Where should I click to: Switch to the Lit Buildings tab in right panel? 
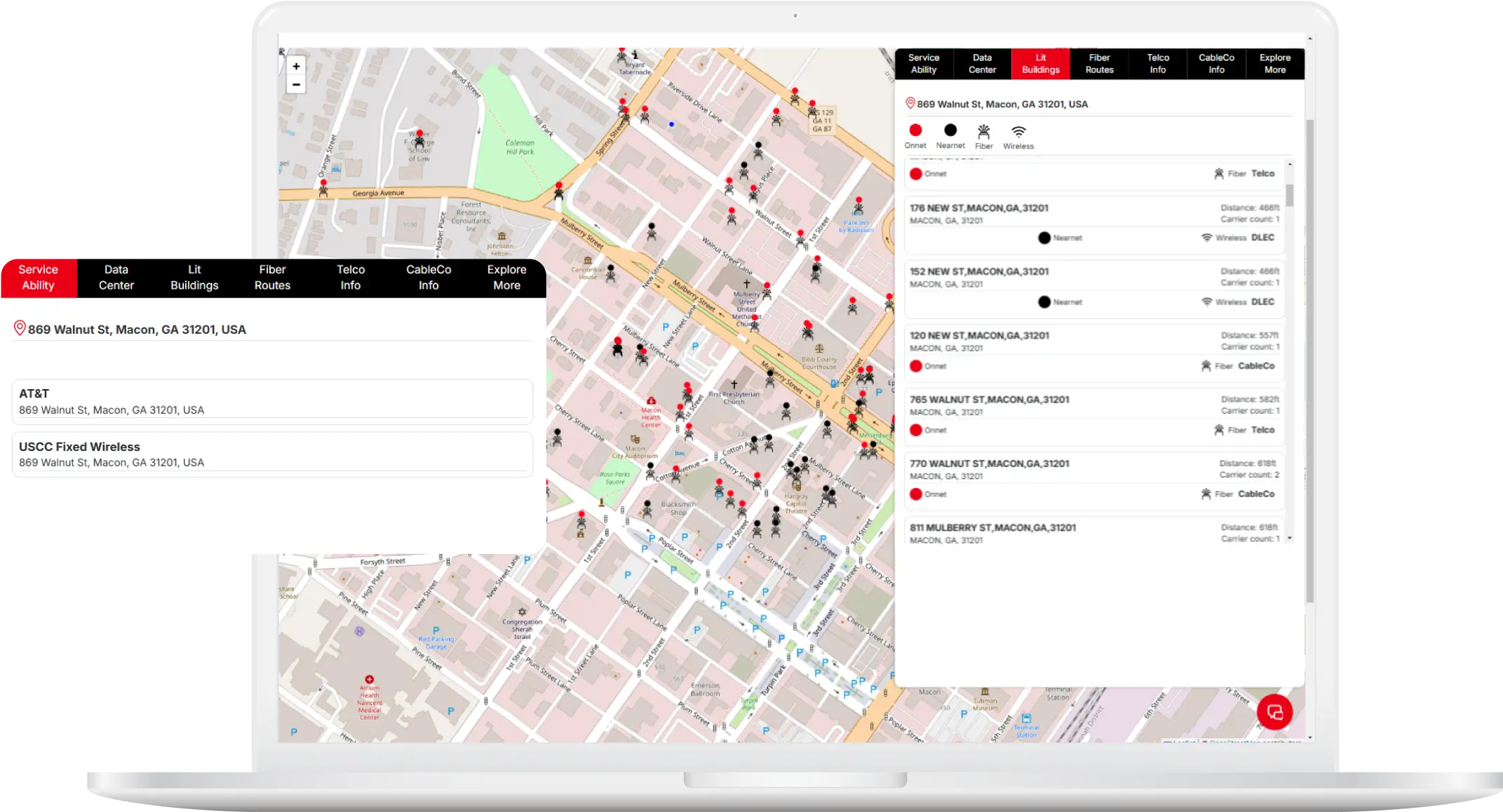(x=1040, y=64)
